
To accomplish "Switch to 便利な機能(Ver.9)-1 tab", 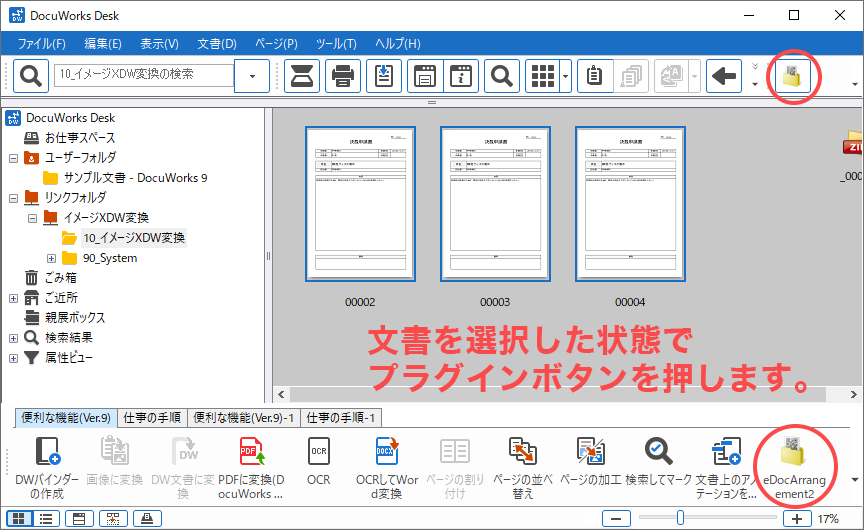I will pyautogui.click(x=244, y=418).
